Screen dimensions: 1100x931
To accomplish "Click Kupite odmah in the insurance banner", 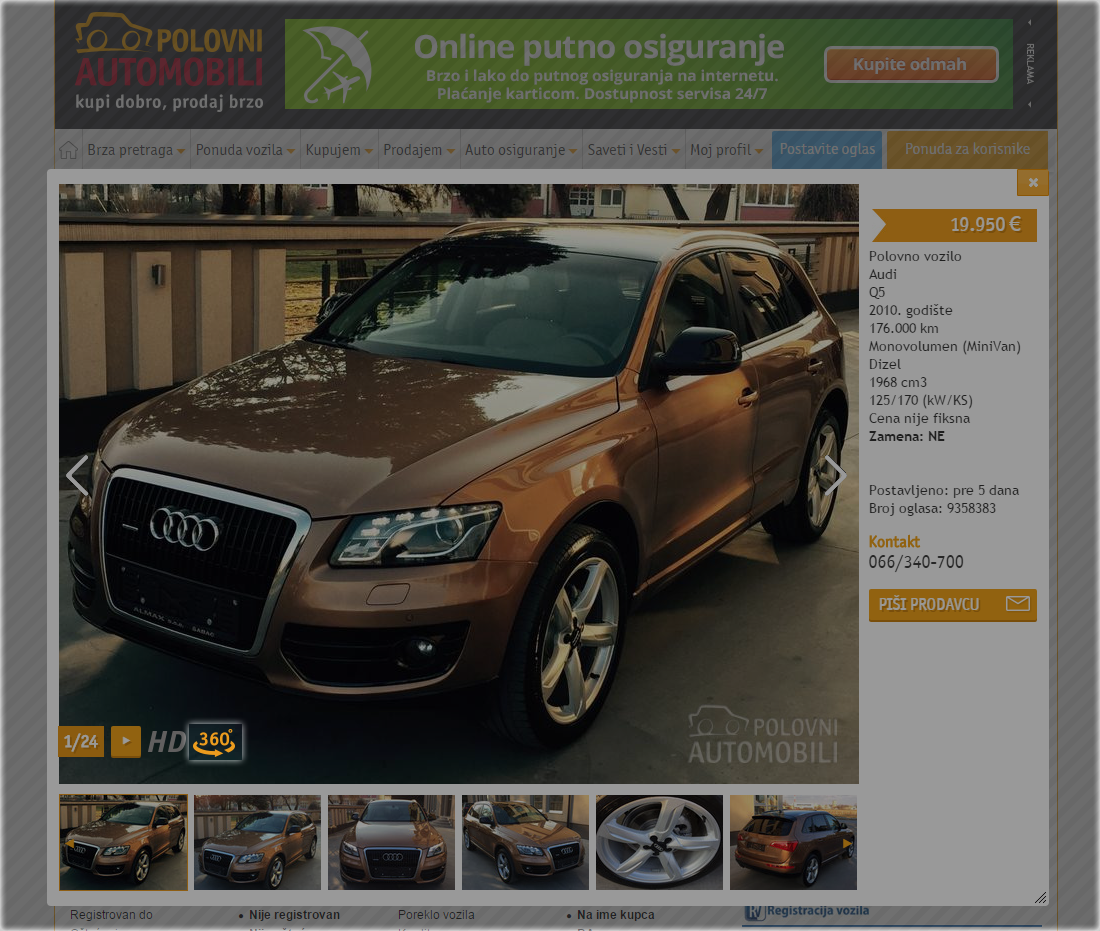I will (910, 65).
